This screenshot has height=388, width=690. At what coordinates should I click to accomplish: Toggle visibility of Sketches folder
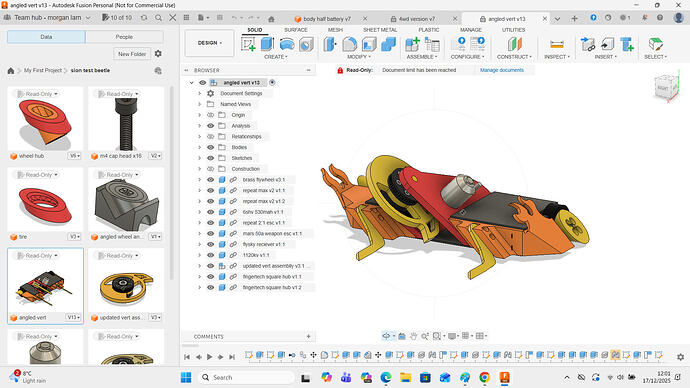click(x=210, y=158)
